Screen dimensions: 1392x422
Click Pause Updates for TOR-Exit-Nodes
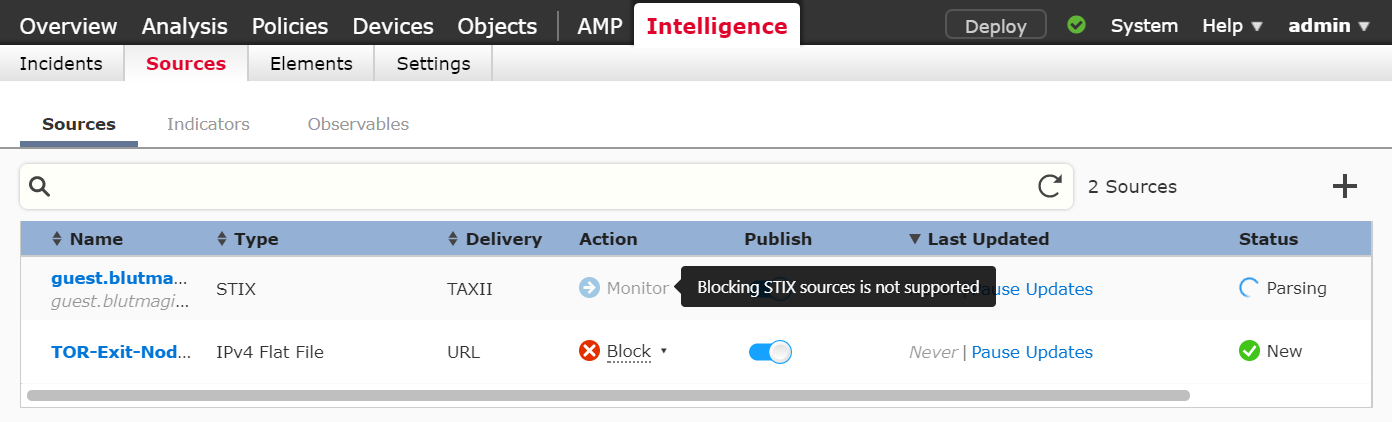click(1032, 352)
